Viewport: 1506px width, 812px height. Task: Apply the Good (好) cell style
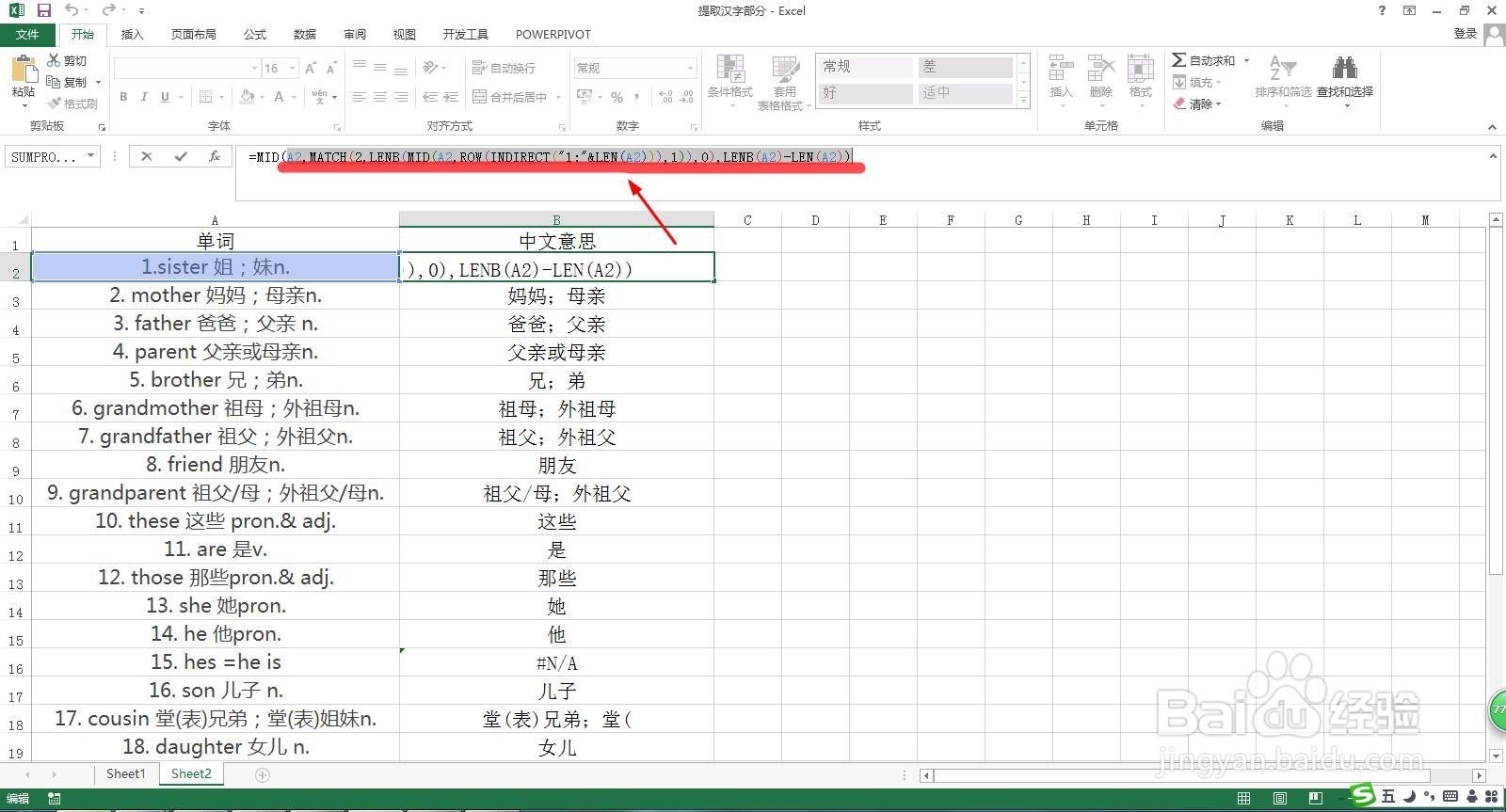tap(865, 92)
